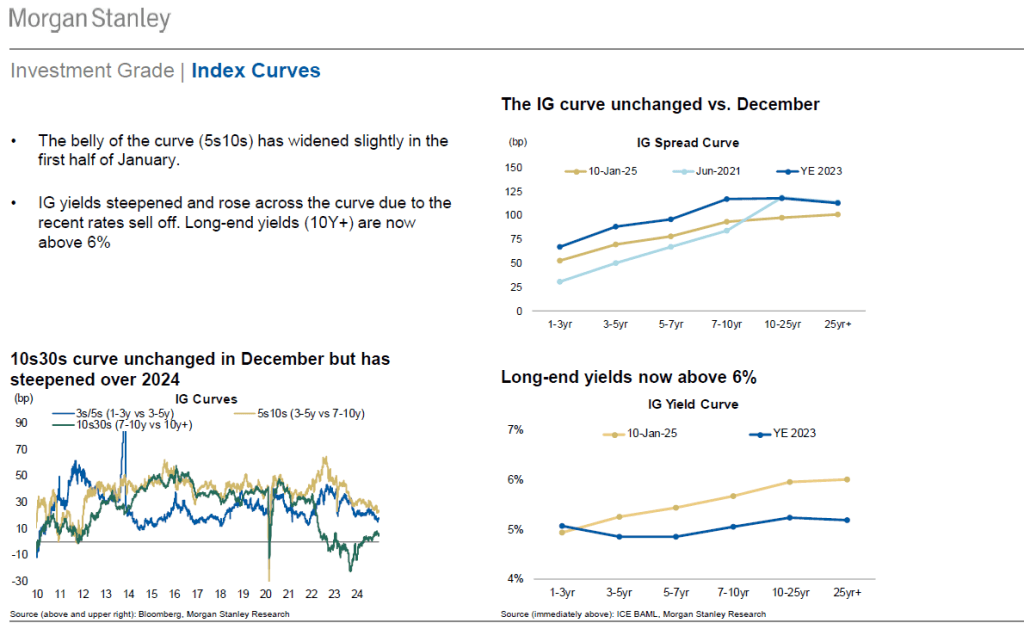
Task: Click the "Index Curves" heading
Action: (x=256, y=71)
